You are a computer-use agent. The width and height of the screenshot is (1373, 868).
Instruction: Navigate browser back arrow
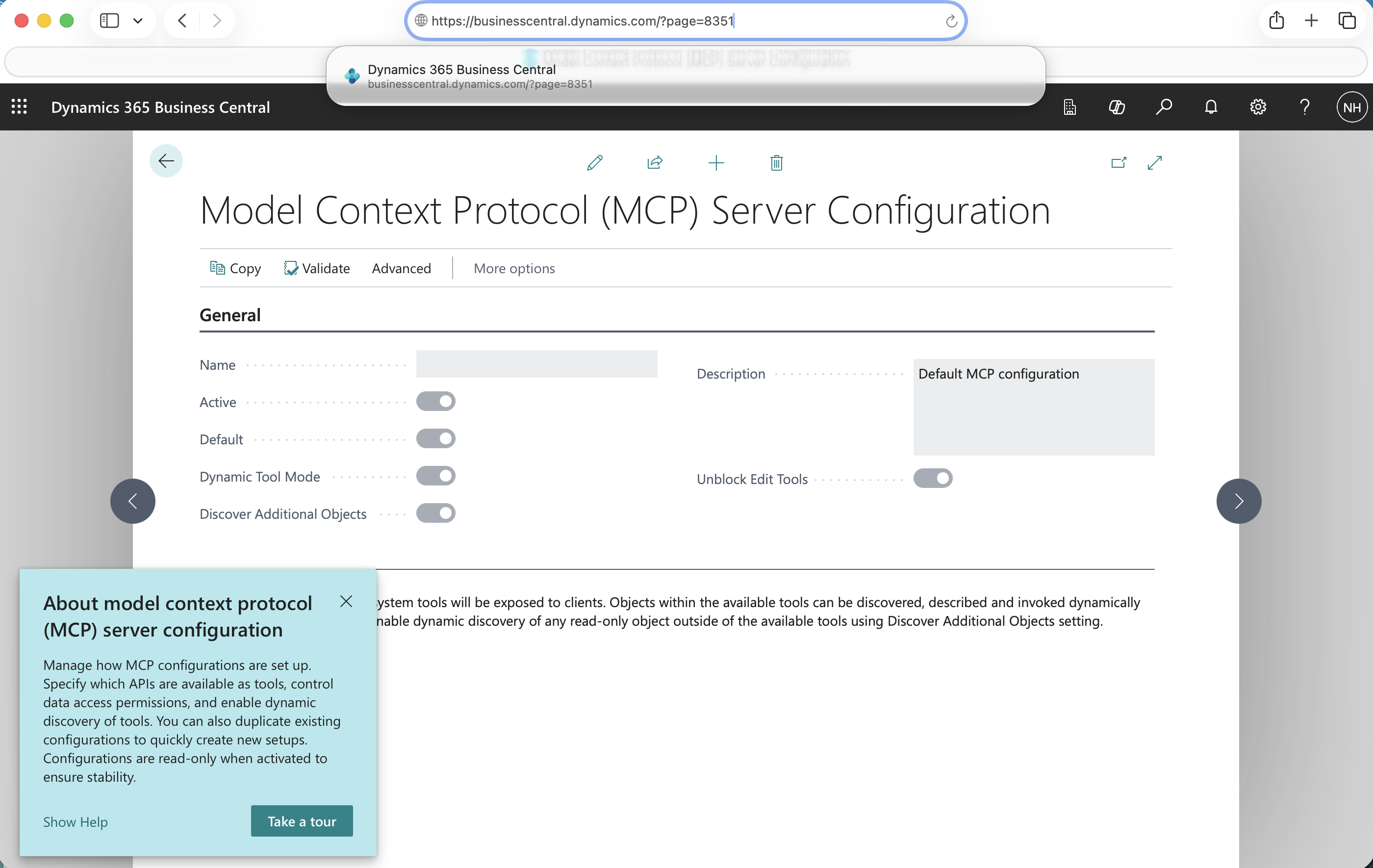(182, 21)
